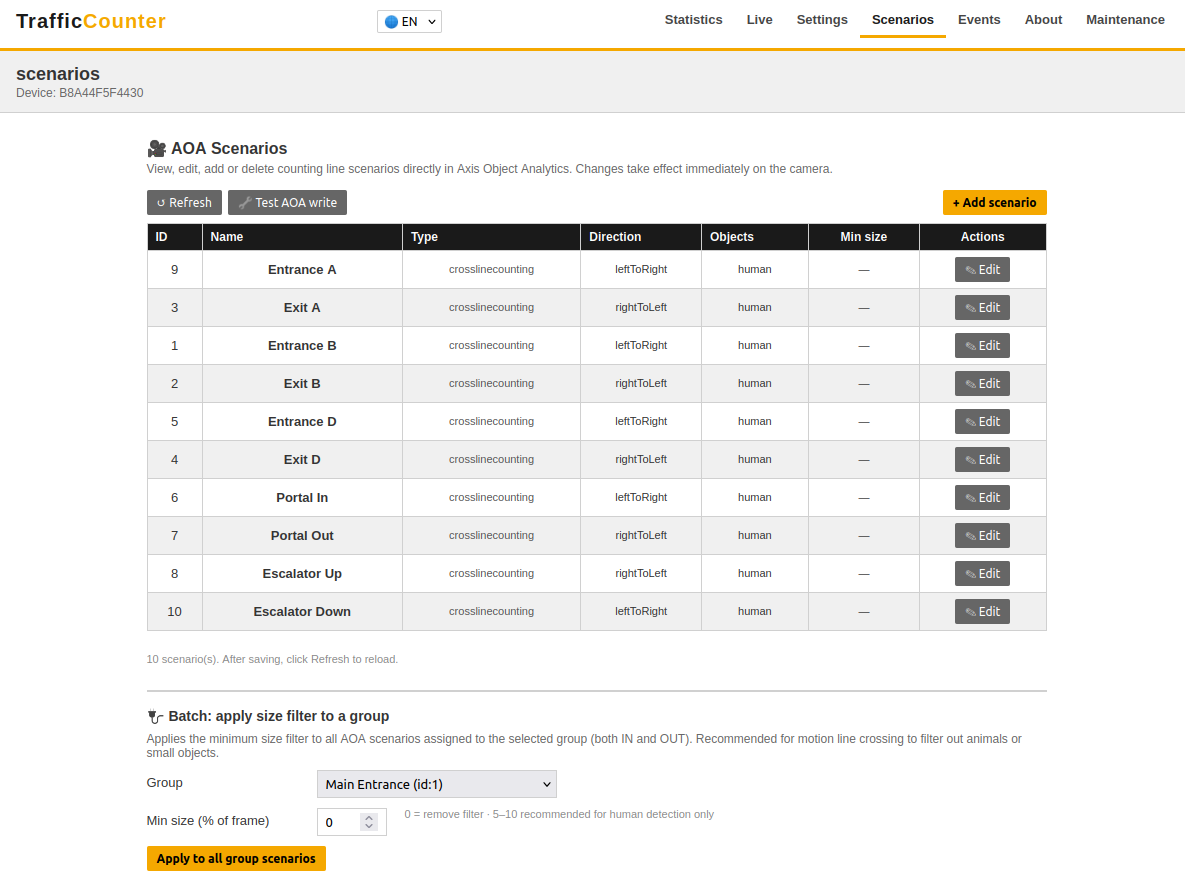Viewport: 1185px width, 888px height.
Task: Select the Entrance A name cell
Action: pos(302,270)
